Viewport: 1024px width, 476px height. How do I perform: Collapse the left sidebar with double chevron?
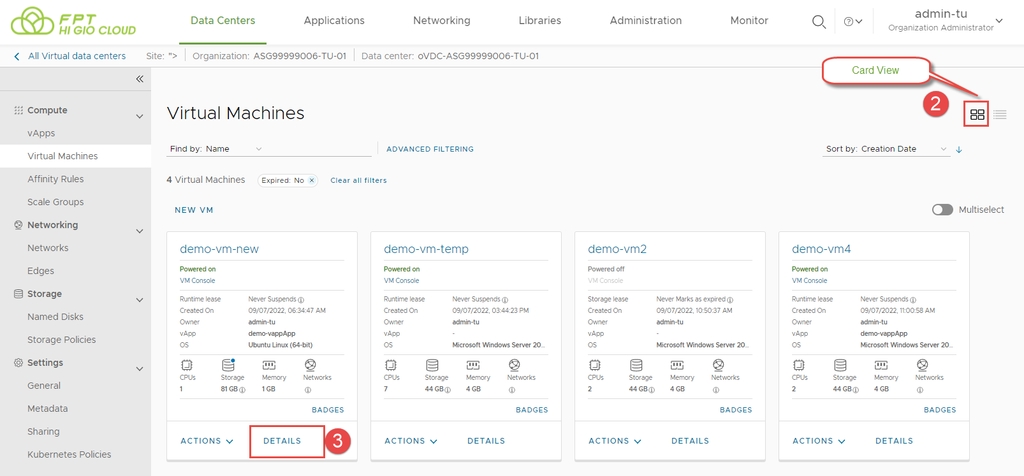point(140,79)
